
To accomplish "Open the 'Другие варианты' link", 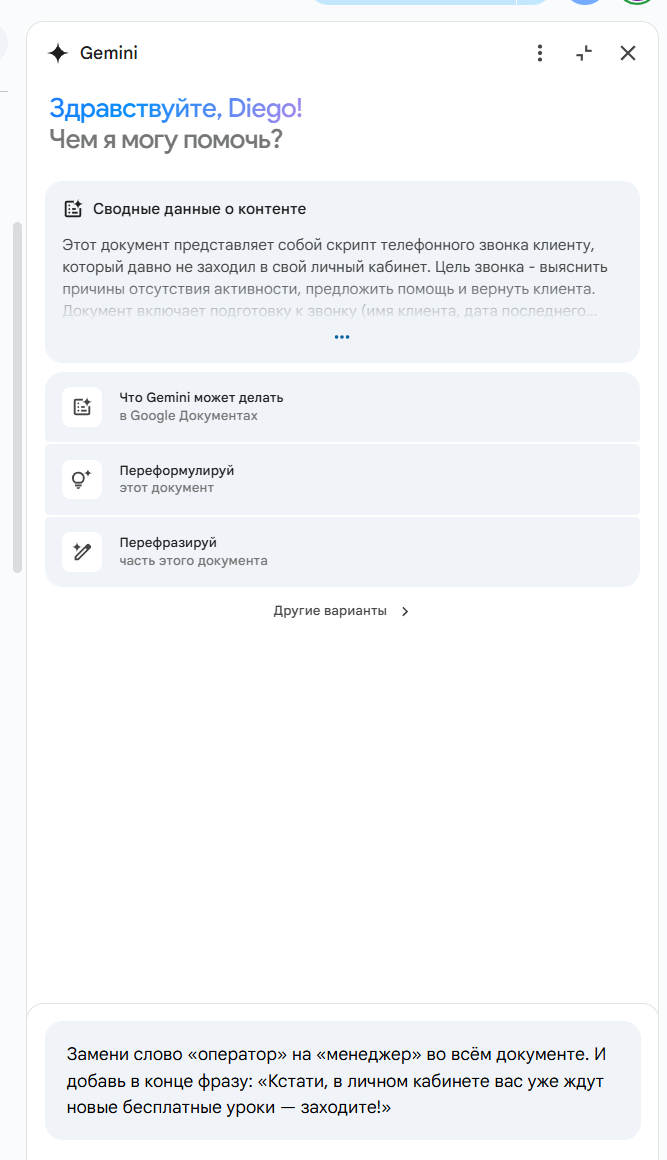I will [x=330, y=611].
